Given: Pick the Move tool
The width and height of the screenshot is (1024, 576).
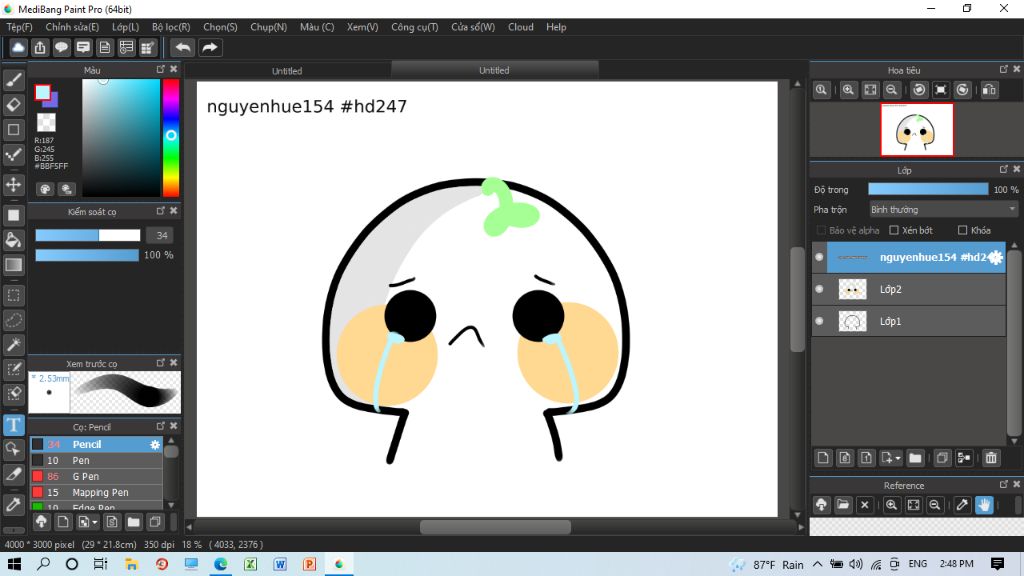Looking at the screenshot, I should click(x=14, y=185).
